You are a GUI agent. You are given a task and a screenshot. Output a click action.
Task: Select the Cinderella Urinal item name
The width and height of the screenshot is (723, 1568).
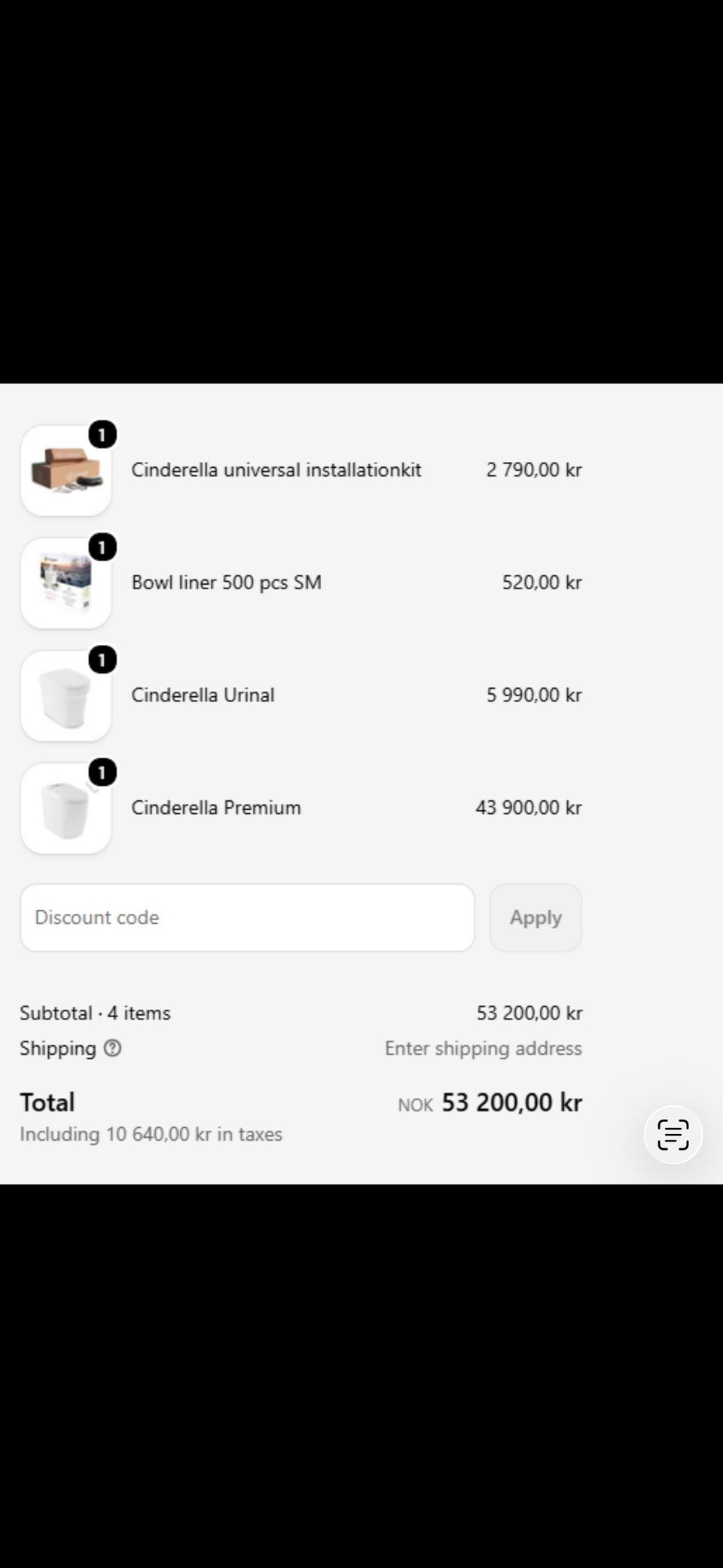tap(203, 695)
